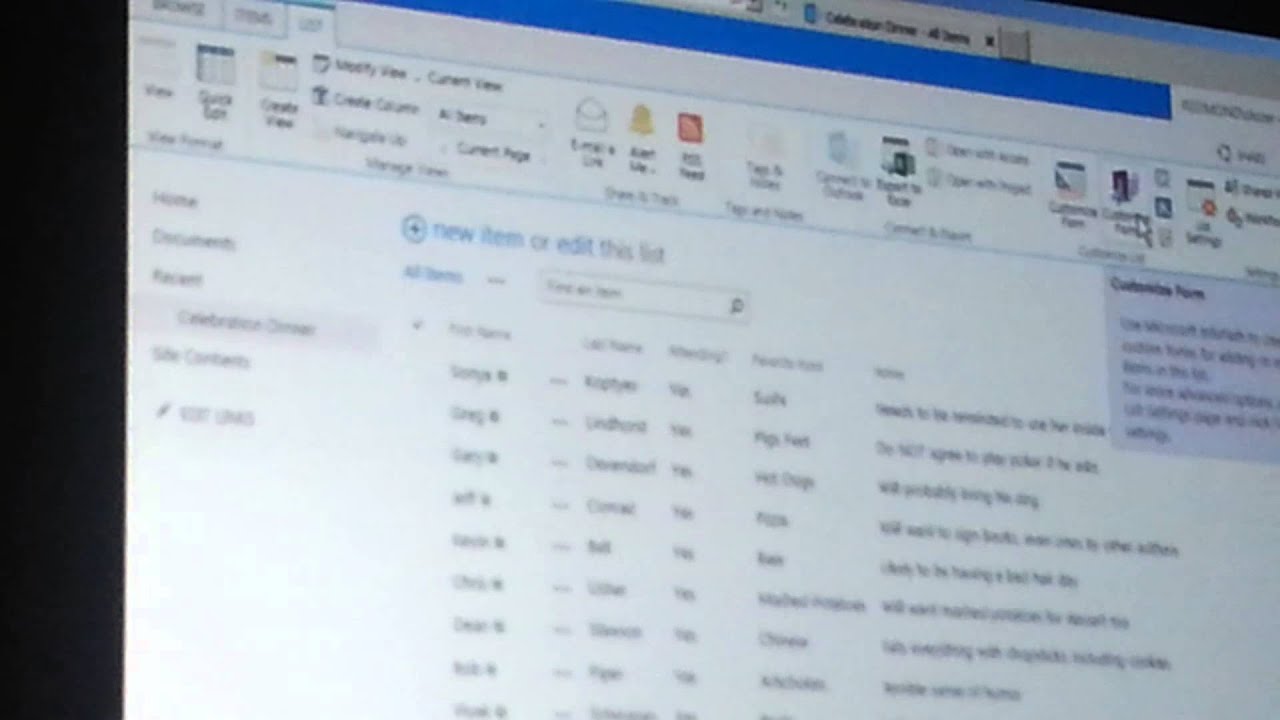Switch to the BROWSE ribbon tab
1280x720 pixels.
pos(179,9)
